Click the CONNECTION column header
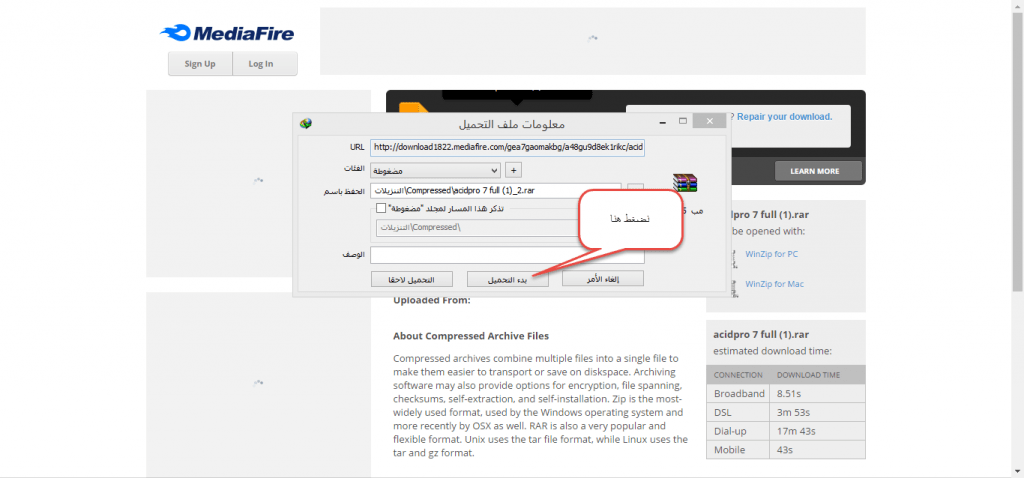This screenshot has width=1024, height=478. coord(738,375)
